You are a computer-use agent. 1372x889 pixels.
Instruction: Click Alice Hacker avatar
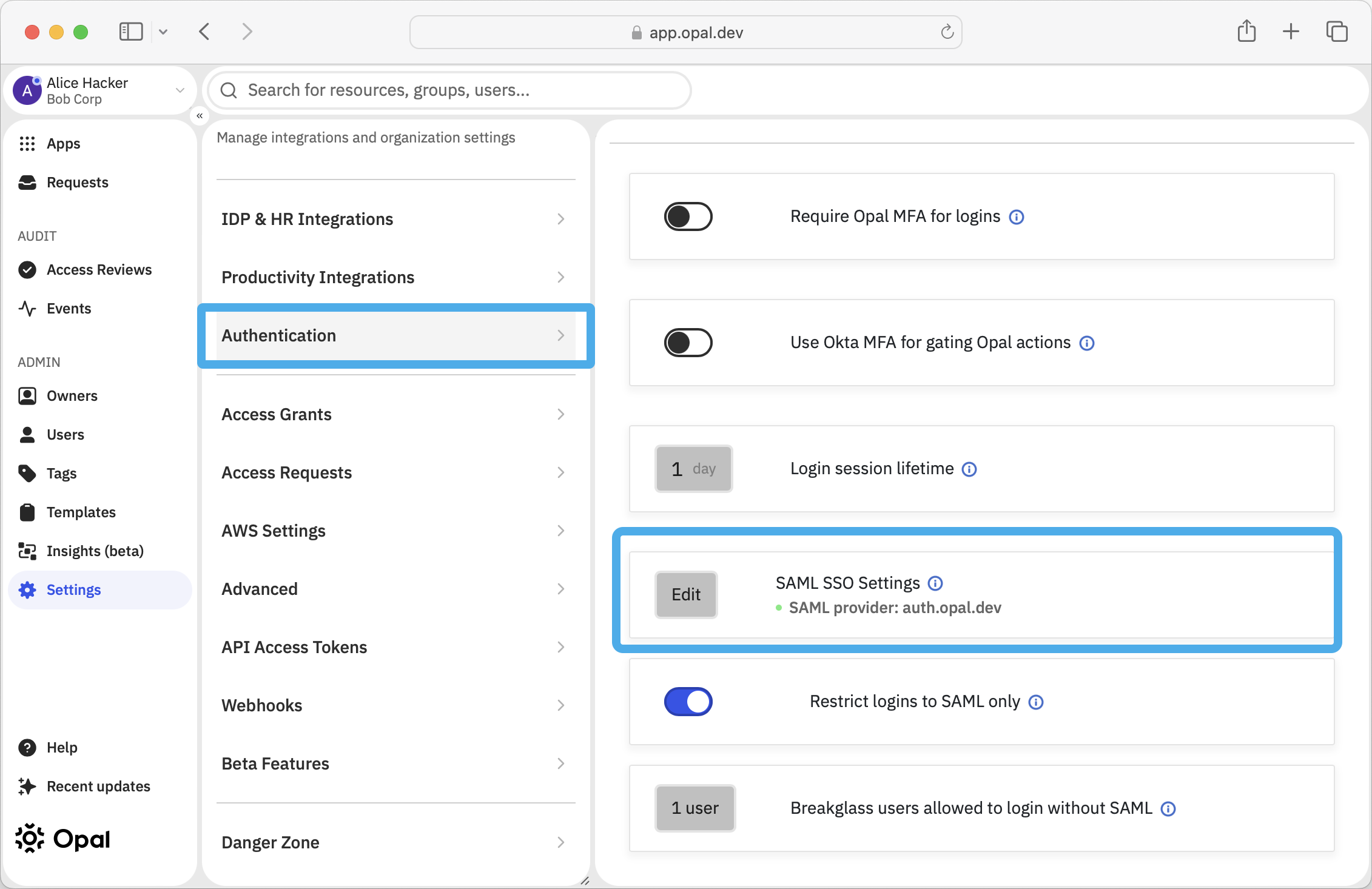click(x=27, y=91)
